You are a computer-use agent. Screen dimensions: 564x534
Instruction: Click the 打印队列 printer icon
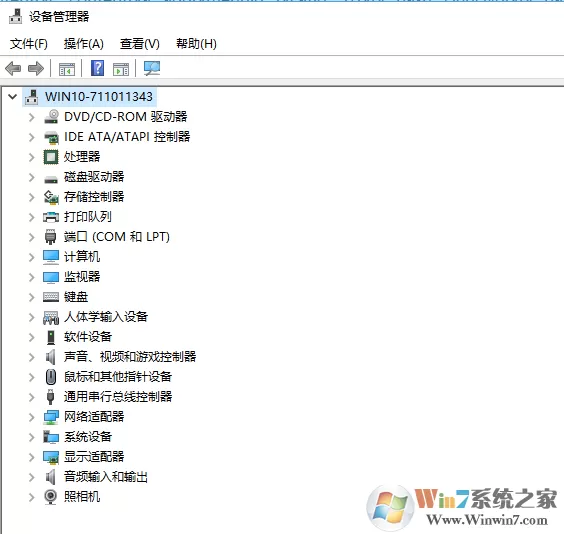tap(51, 217)
